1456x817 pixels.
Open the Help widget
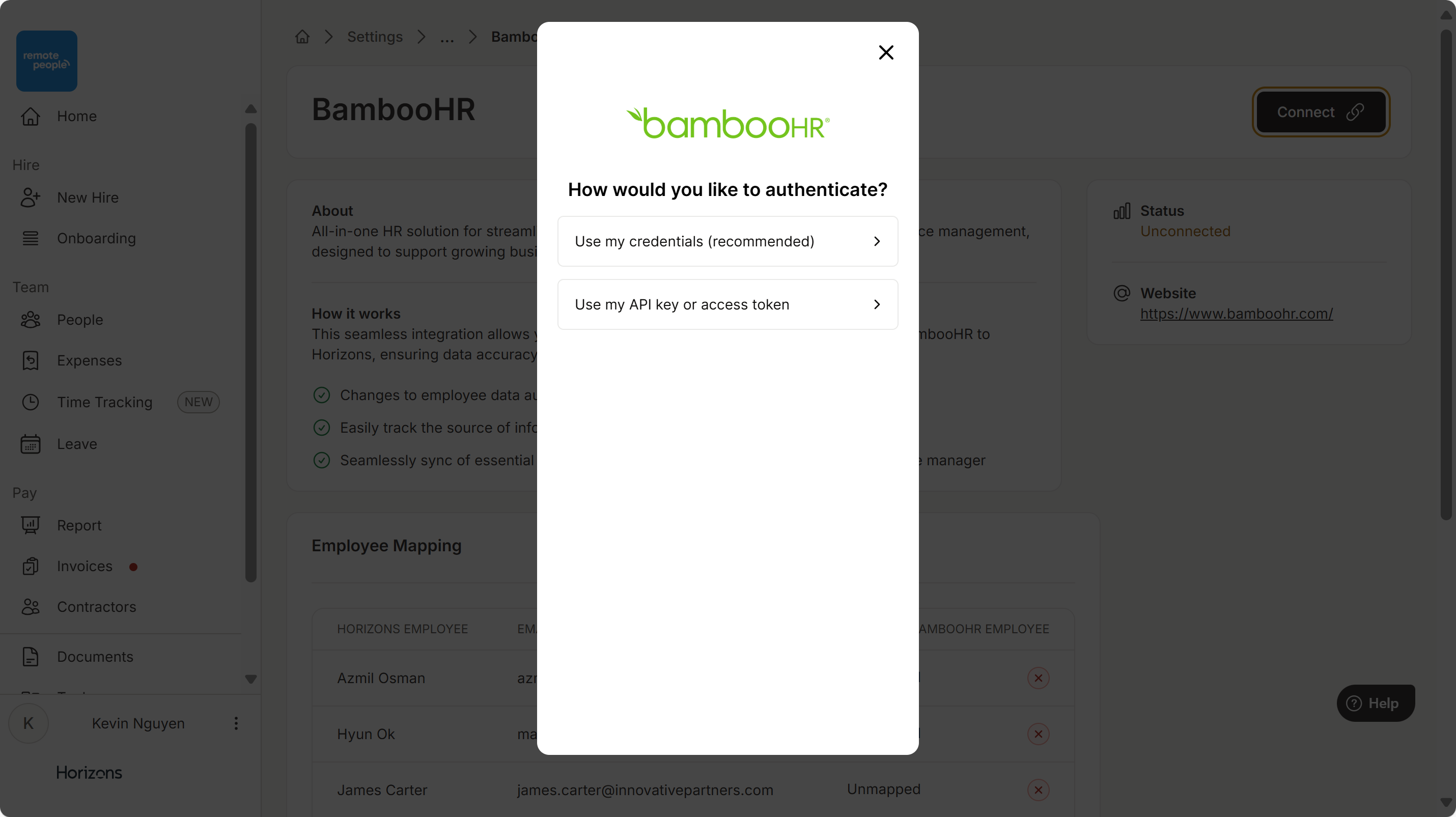point(1375,703)
